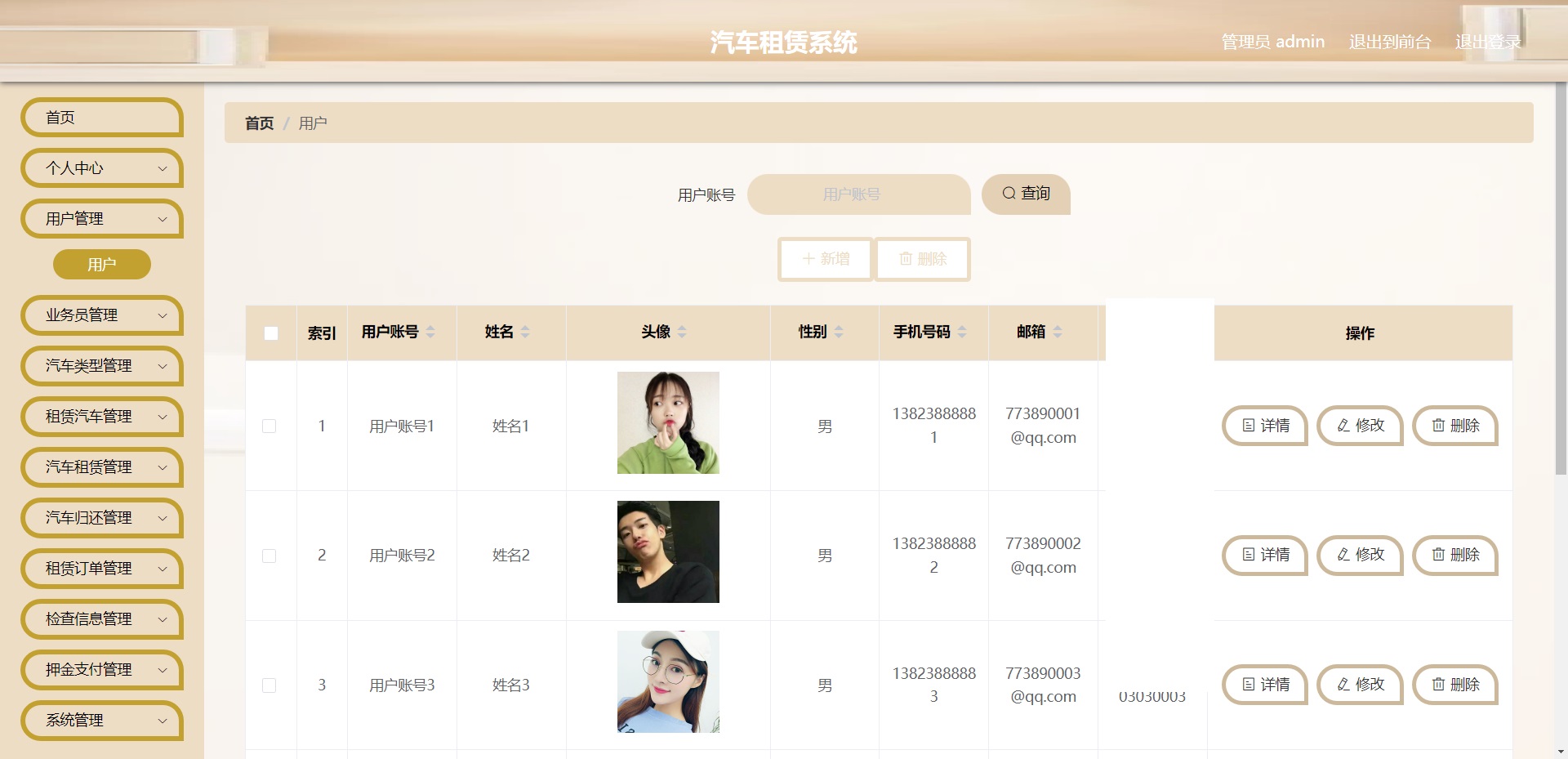Click the 修改 pencil icon in row 1

(x=1343, y=426)
